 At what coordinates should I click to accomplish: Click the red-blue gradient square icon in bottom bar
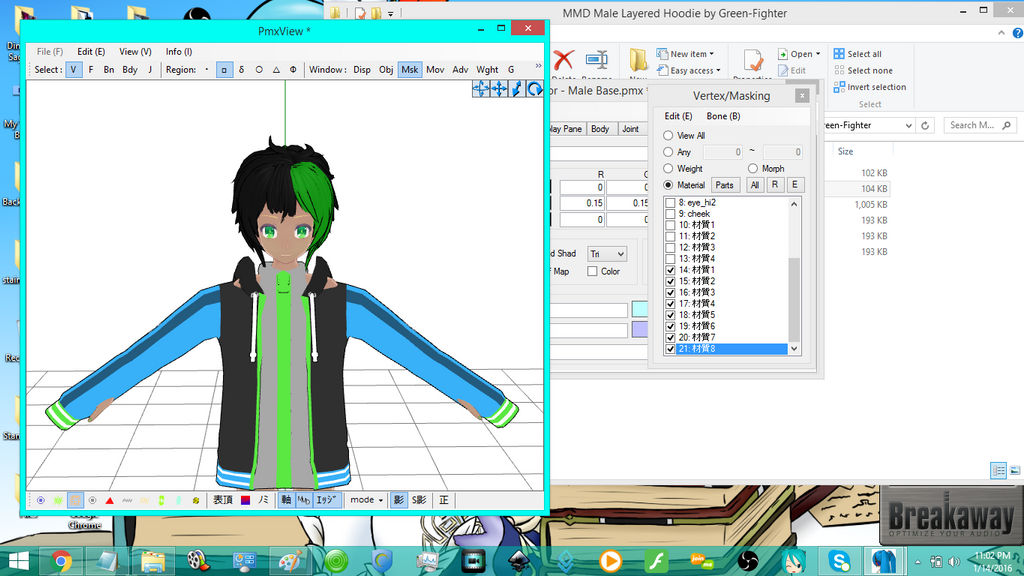[246, 500]
